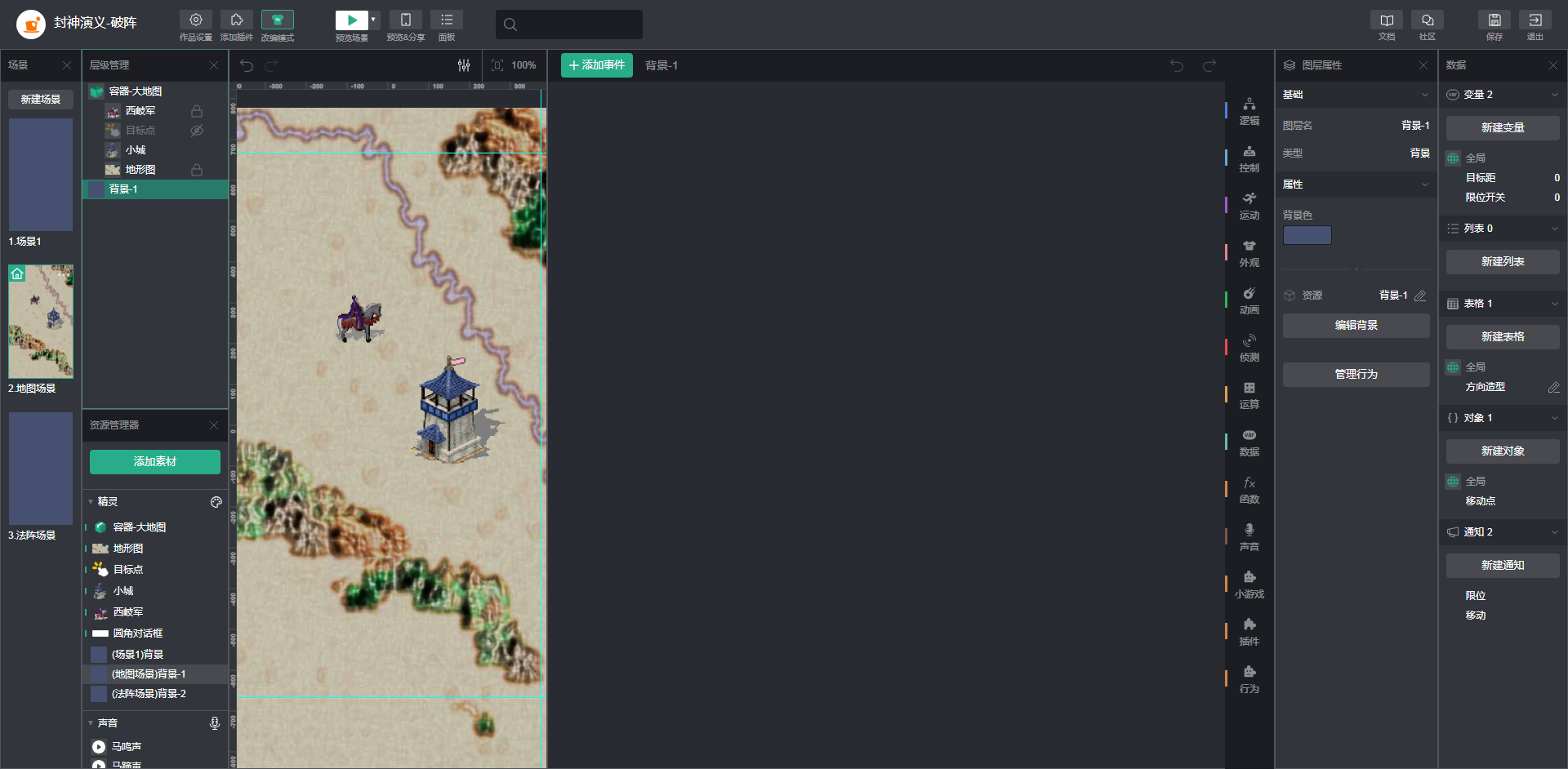
Task: Open the 面板 panels list icon
Action: coord(447,20)
